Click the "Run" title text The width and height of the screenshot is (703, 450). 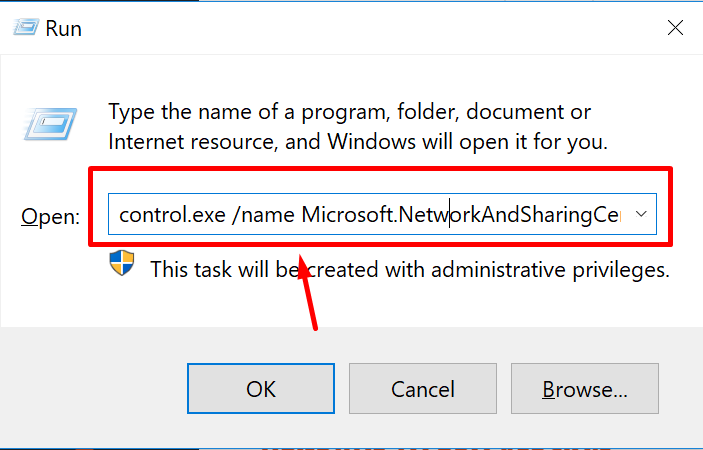(64, 29)
